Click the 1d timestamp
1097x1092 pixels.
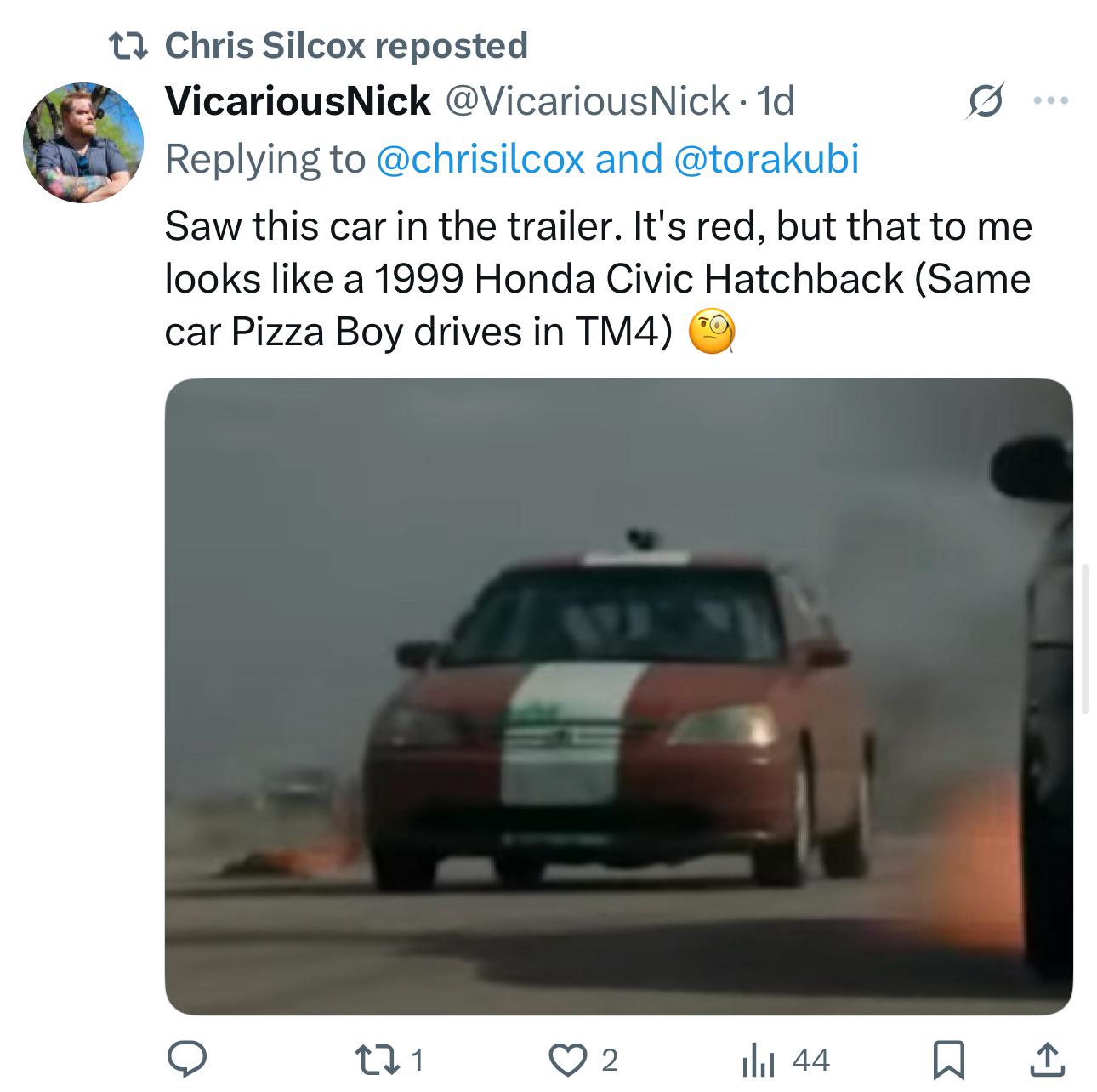click(x=775, y=101)
